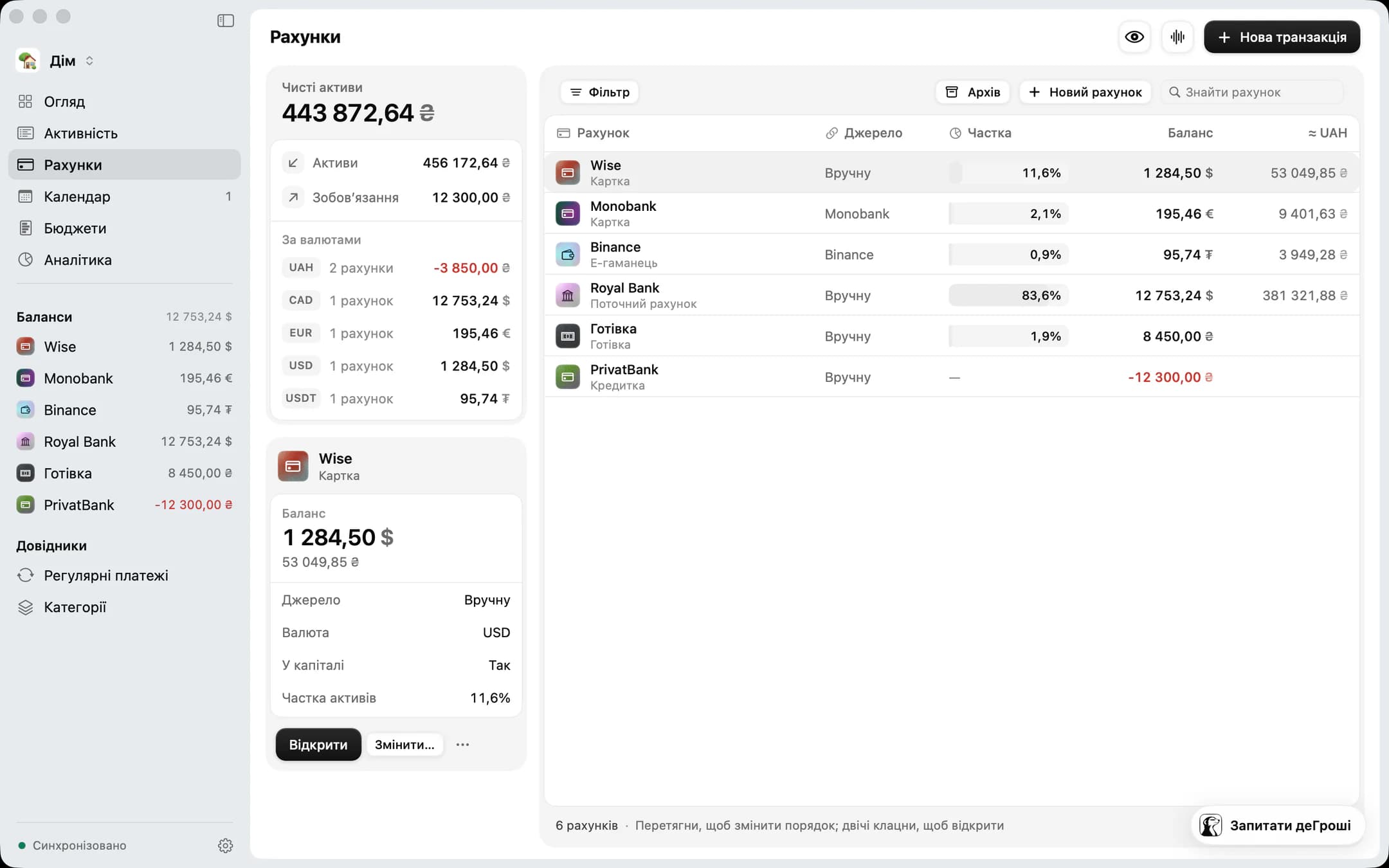Click Новий рахунок button

(1085, 92)
